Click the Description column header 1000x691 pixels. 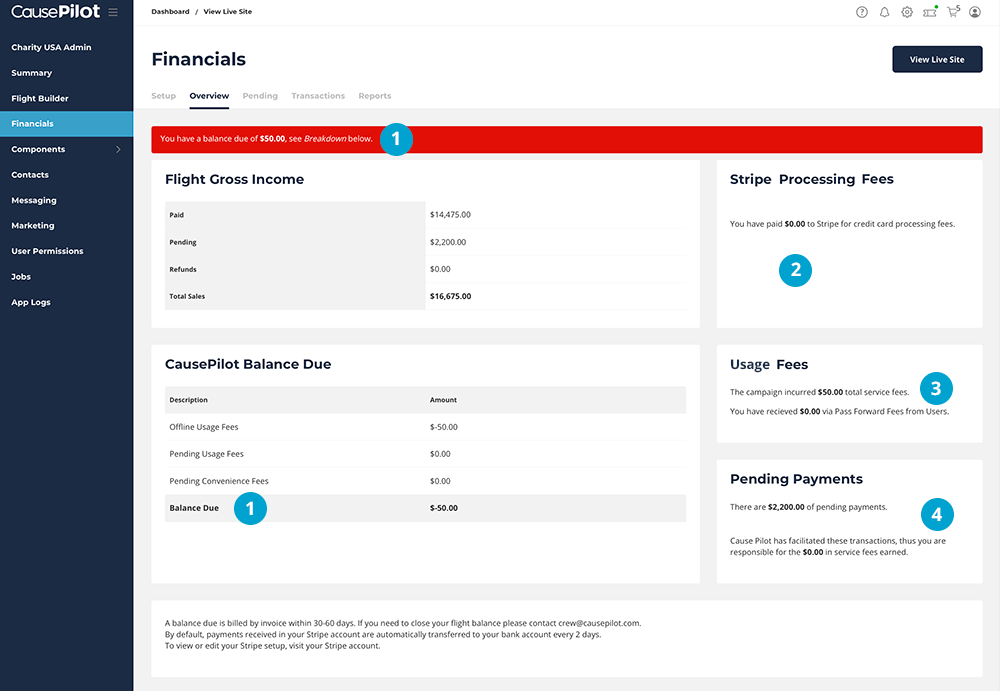click(x=188, y=400)
